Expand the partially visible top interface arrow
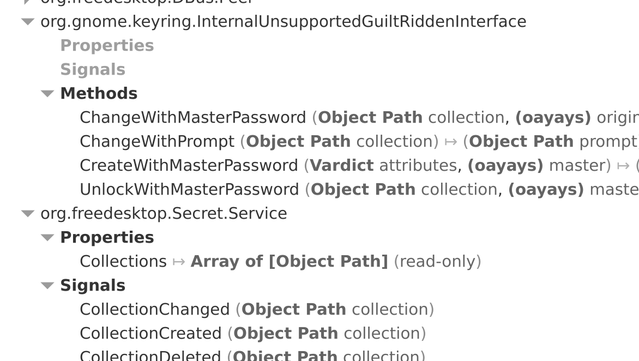 (28, 2)
